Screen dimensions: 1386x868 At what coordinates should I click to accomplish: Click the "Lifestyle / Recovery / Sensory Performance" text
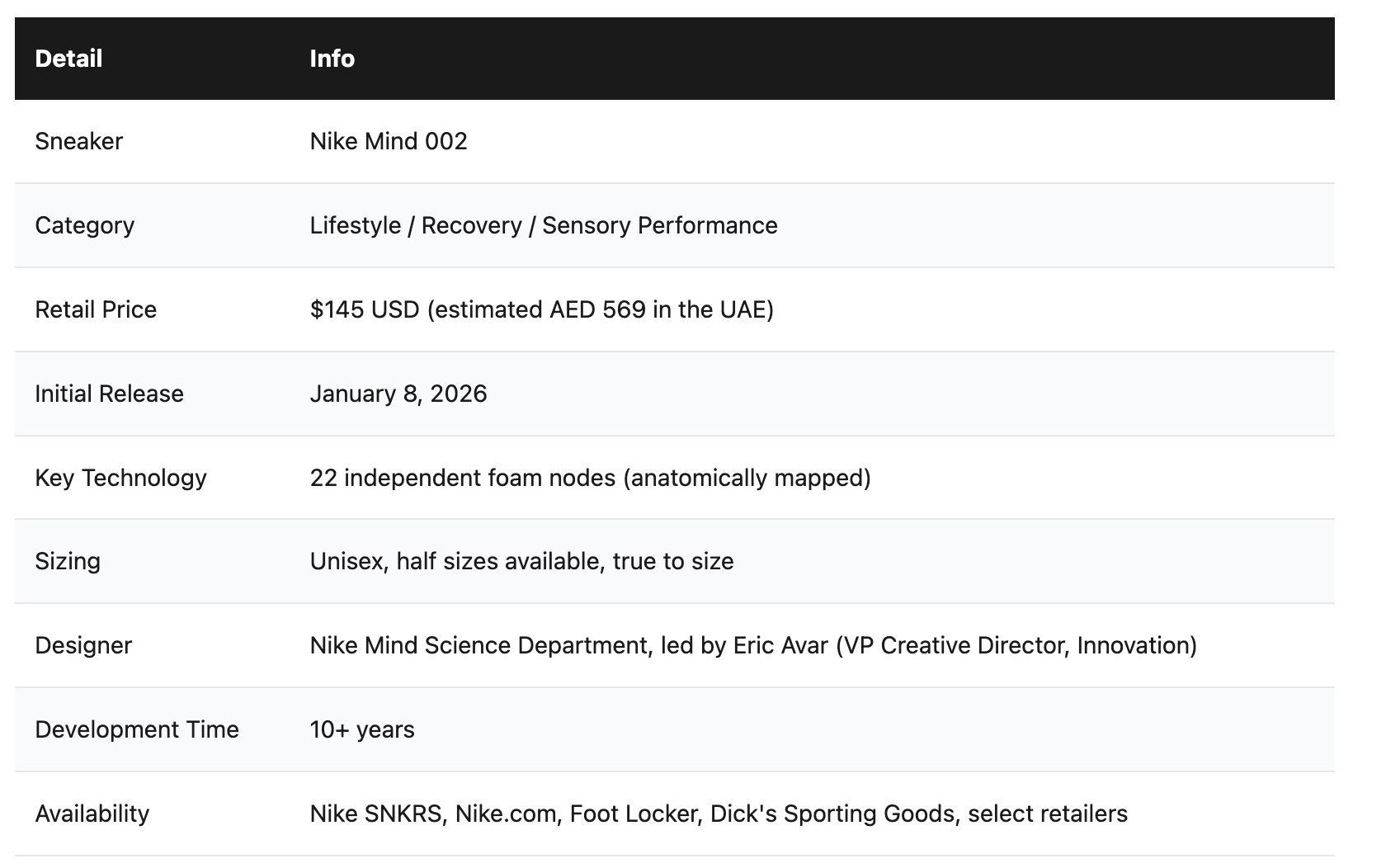(x=544, y=225)
